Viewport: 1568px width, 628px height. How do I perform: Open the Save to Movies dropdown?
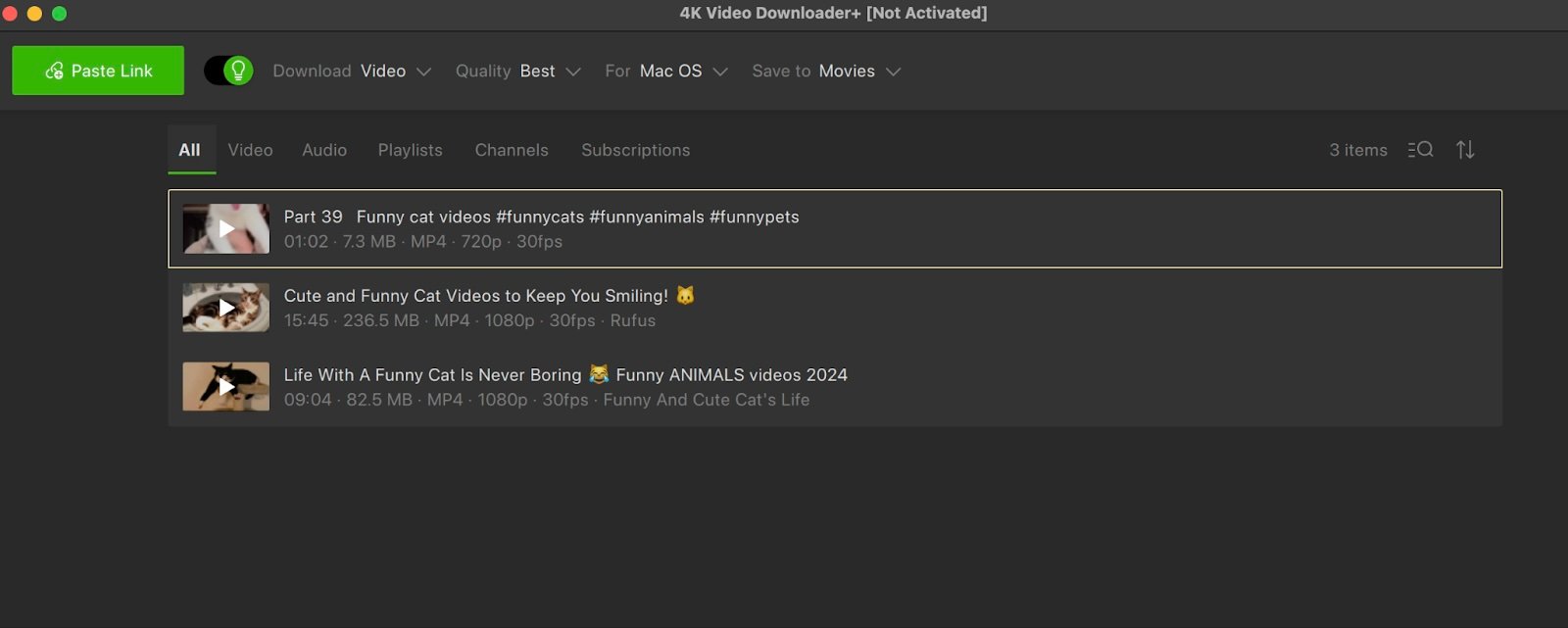(x=826, y=72)
